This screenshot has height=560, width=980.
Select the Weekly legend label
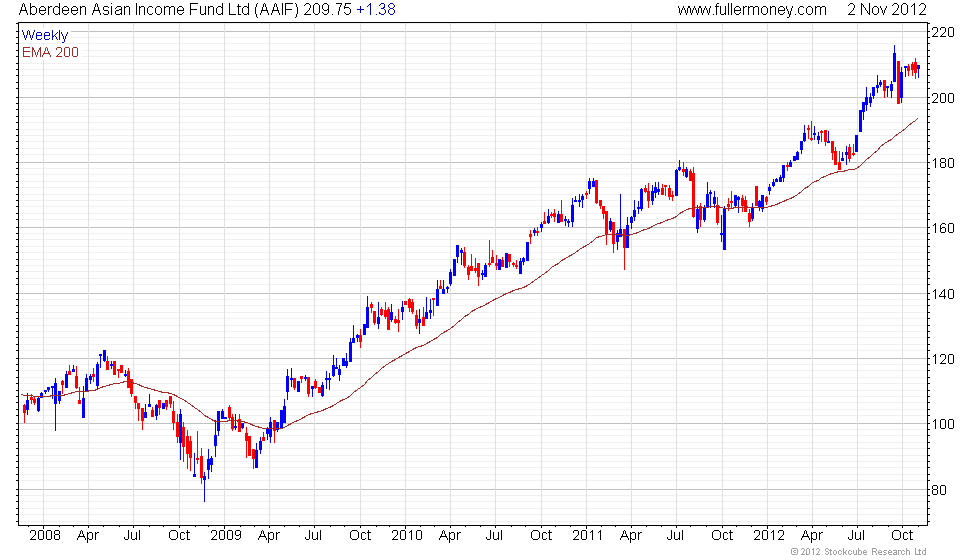point(45,35)
